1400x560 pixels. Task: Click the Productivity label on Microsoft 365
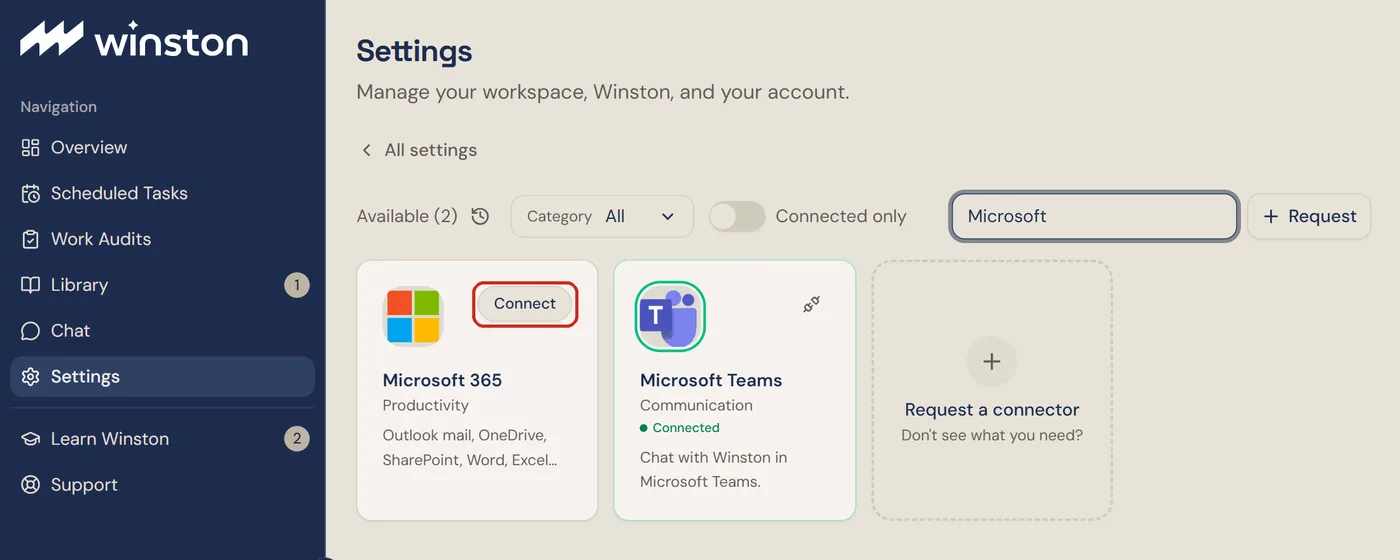click(426, 405)
